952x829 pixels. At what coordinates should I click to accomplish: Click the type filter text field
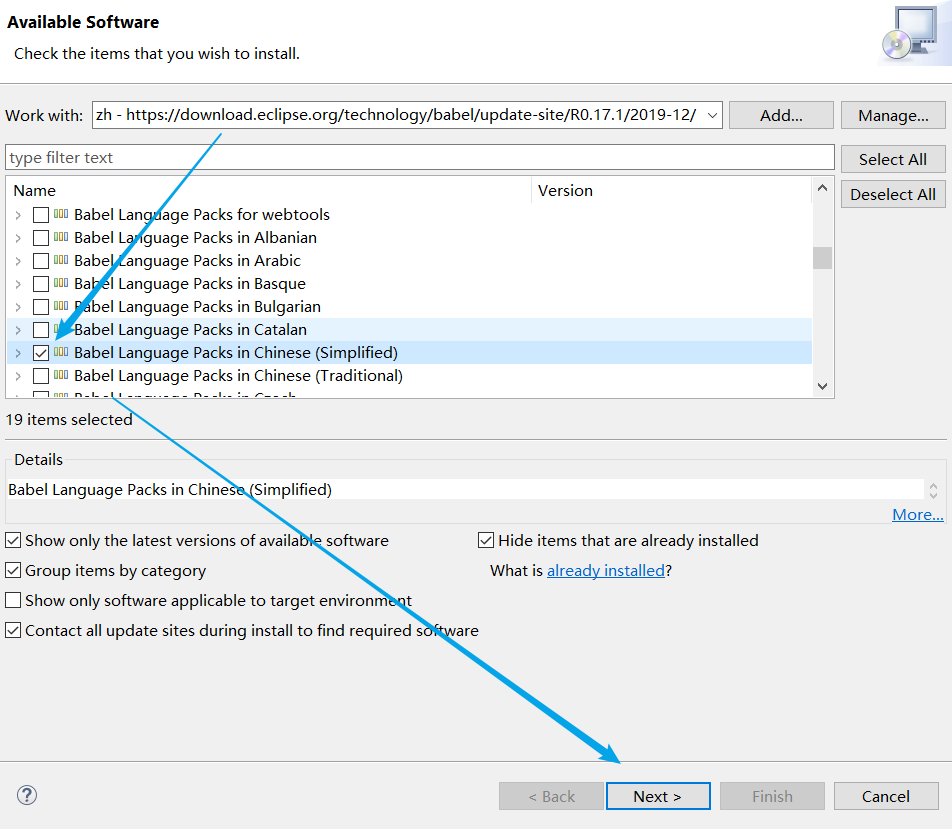click(x=419, y=158)
